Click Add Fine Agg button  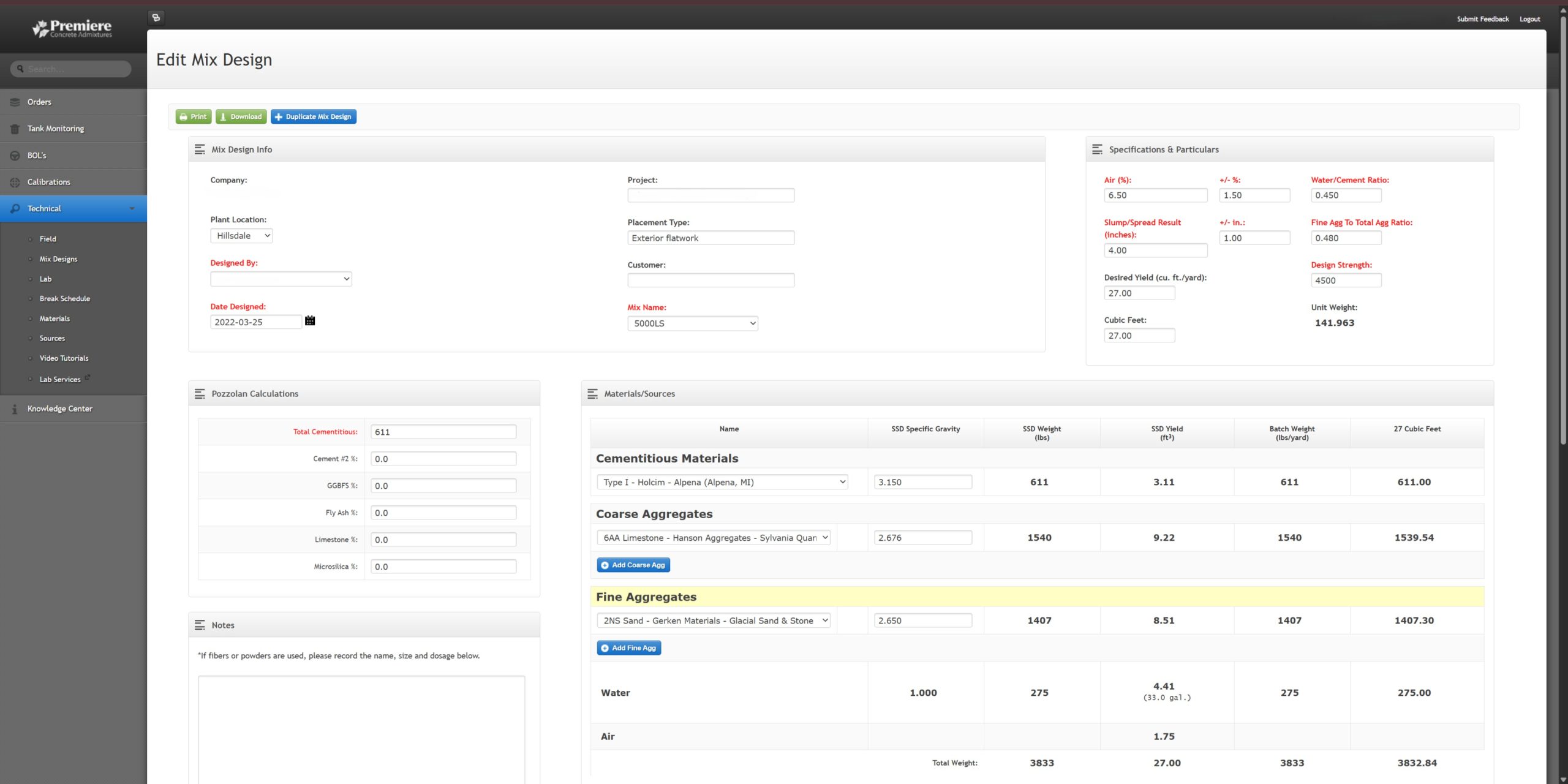coord(629,648)
